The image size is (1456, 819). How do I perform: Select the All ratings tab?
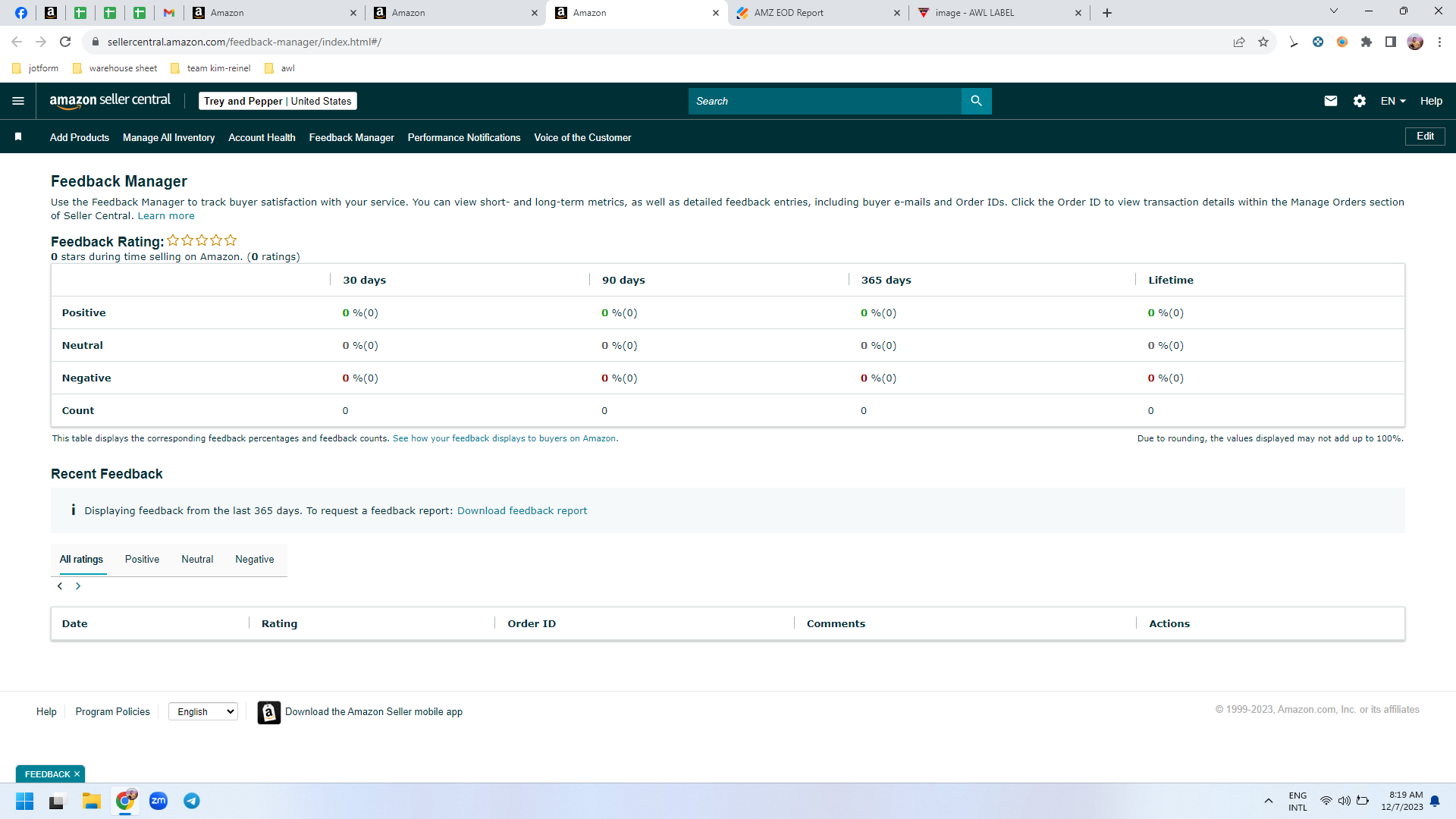click(81, 560)
